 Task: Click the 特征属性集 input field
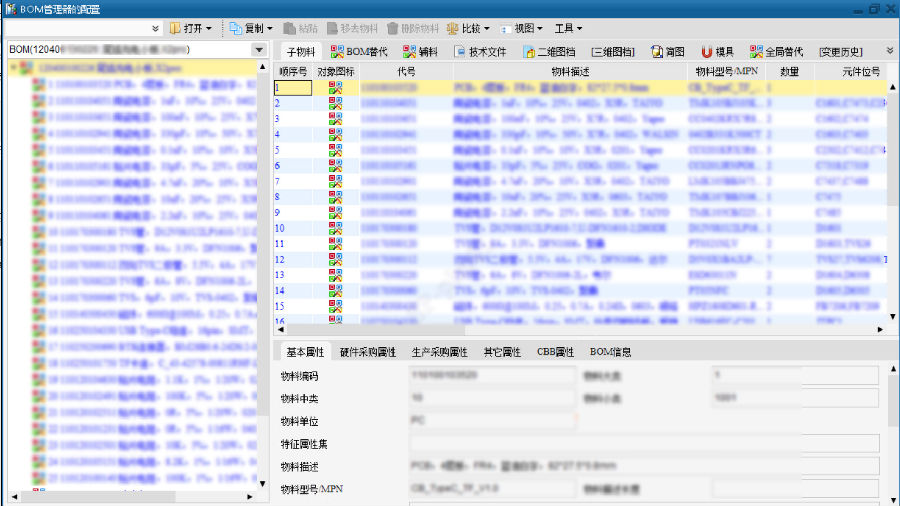point(644,443)
